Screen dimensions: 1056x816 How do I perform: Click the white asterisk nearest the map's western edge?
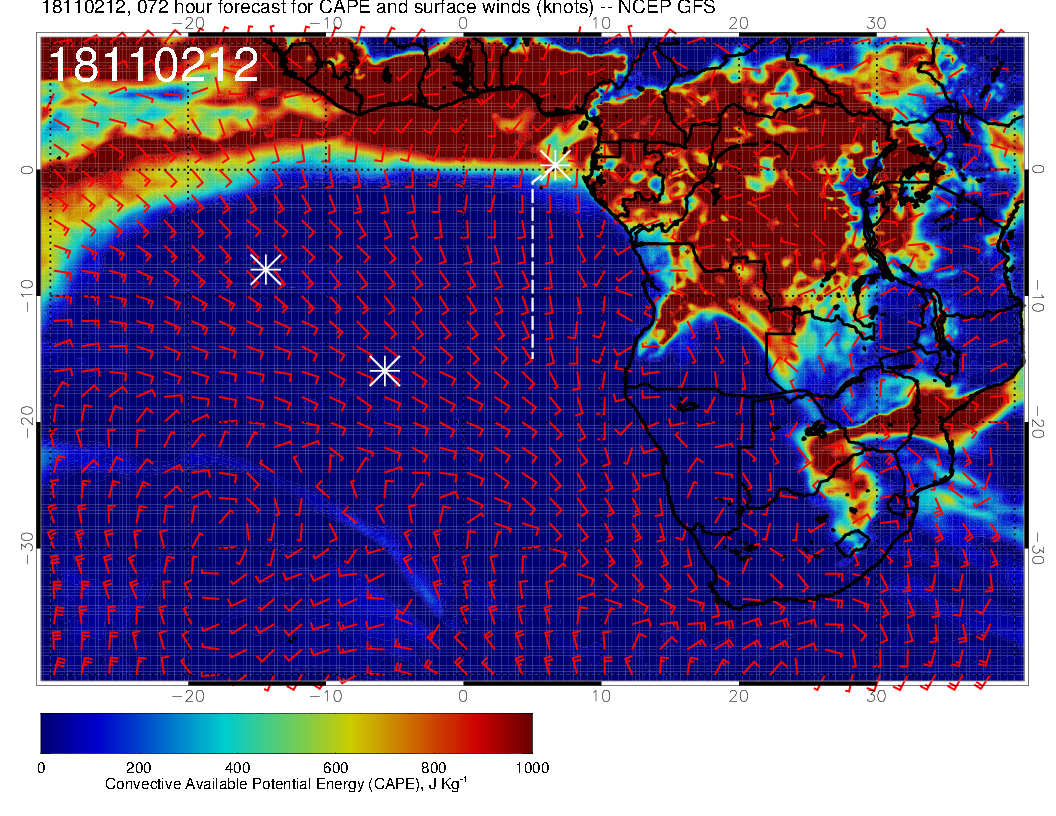tap(266, 269)
